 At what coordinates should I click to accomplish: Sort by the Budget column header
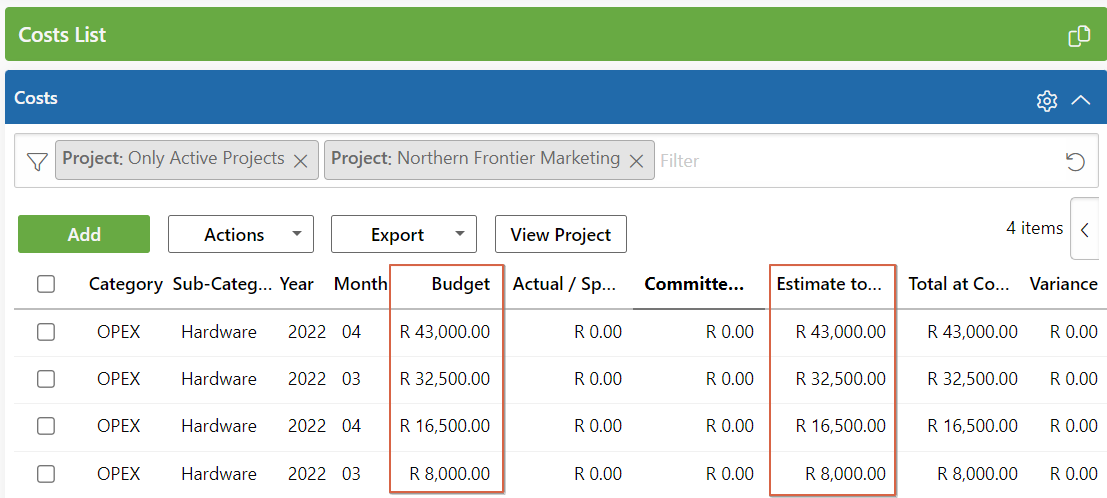[x=460, y=284]
